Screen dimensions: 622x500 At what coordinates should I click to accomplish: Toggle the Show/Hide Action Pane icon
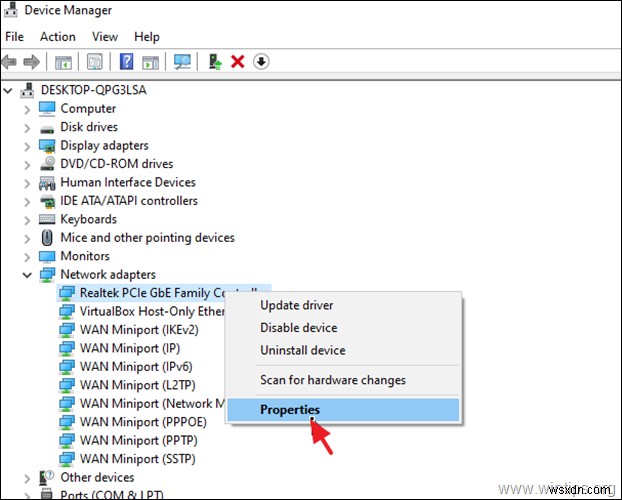point(150,62)
